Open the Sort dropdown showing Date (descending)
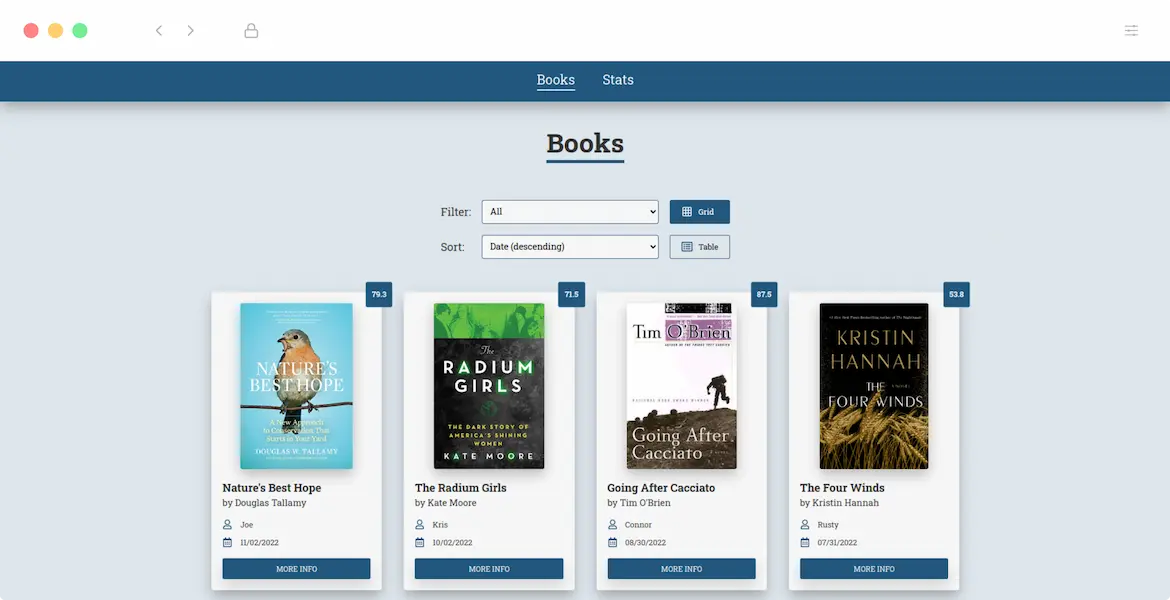 pyautogui.click(x=570, y=247)
